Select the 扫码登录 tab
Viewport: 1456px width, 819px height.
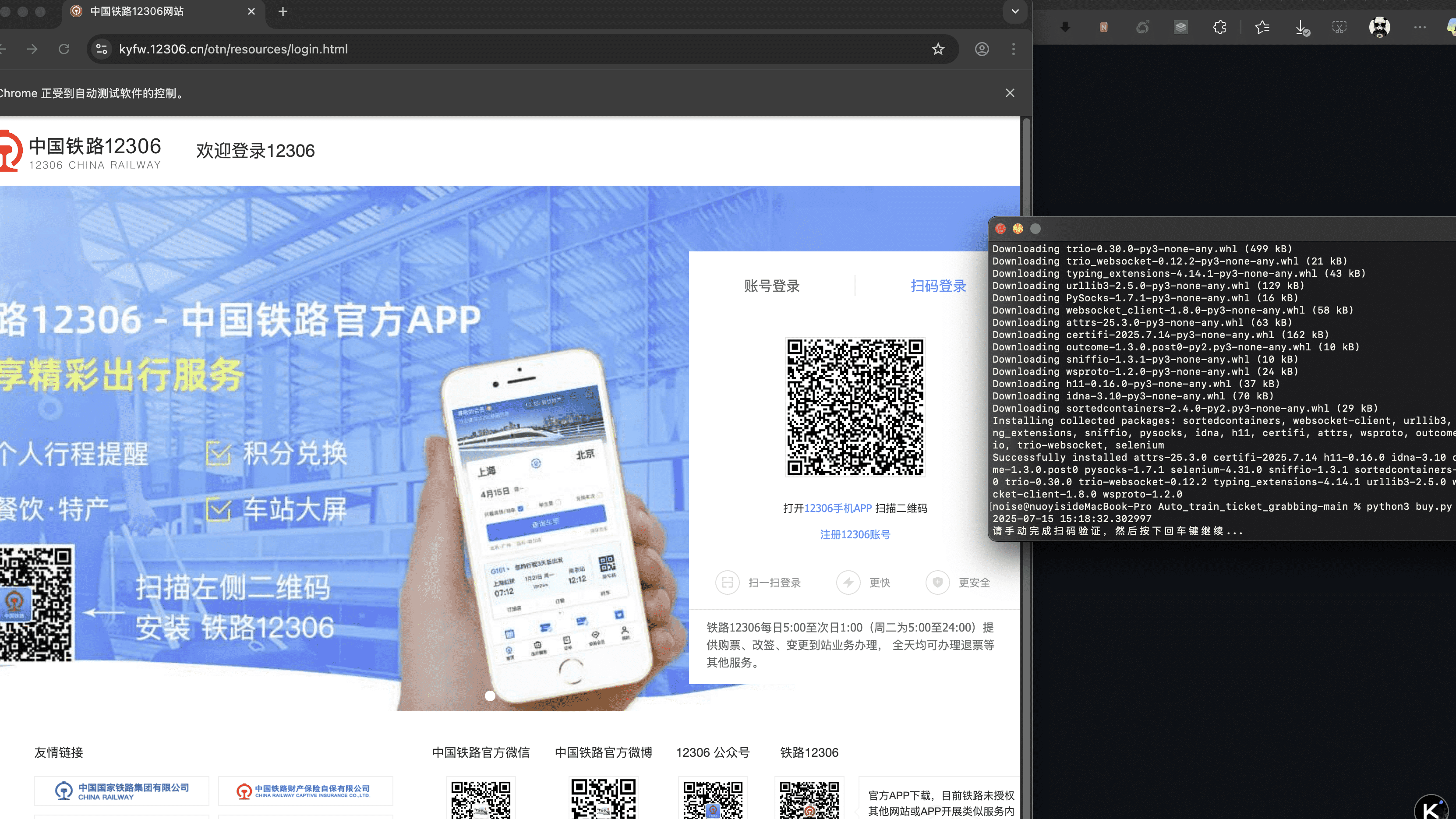pos(938,286)
